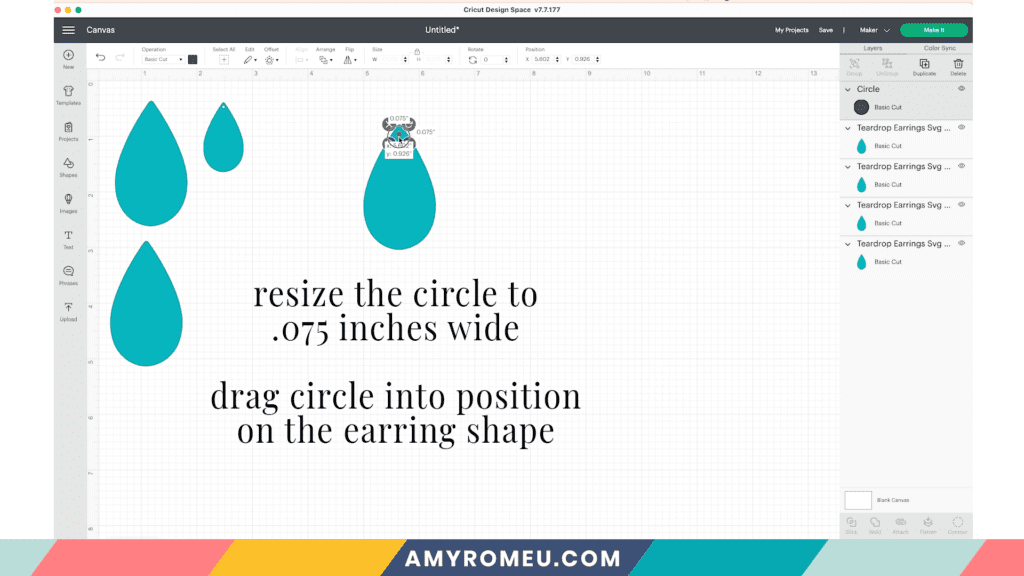
Task: Switch to the Layers tab
Action: point(872,48)
